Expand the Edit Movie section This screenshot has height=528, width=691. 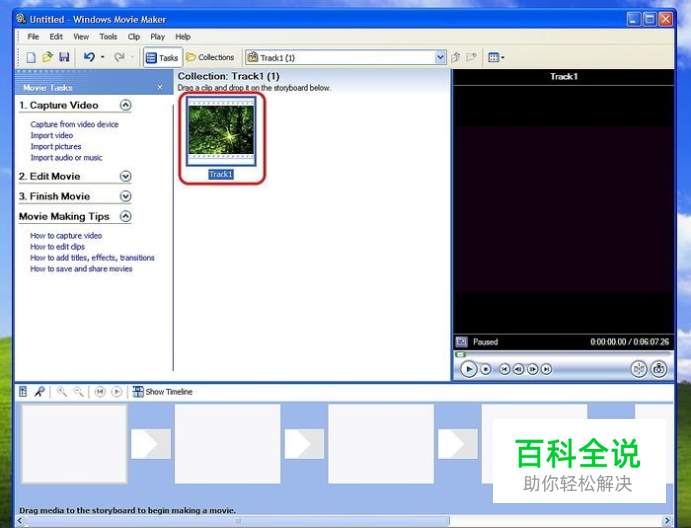126,176
